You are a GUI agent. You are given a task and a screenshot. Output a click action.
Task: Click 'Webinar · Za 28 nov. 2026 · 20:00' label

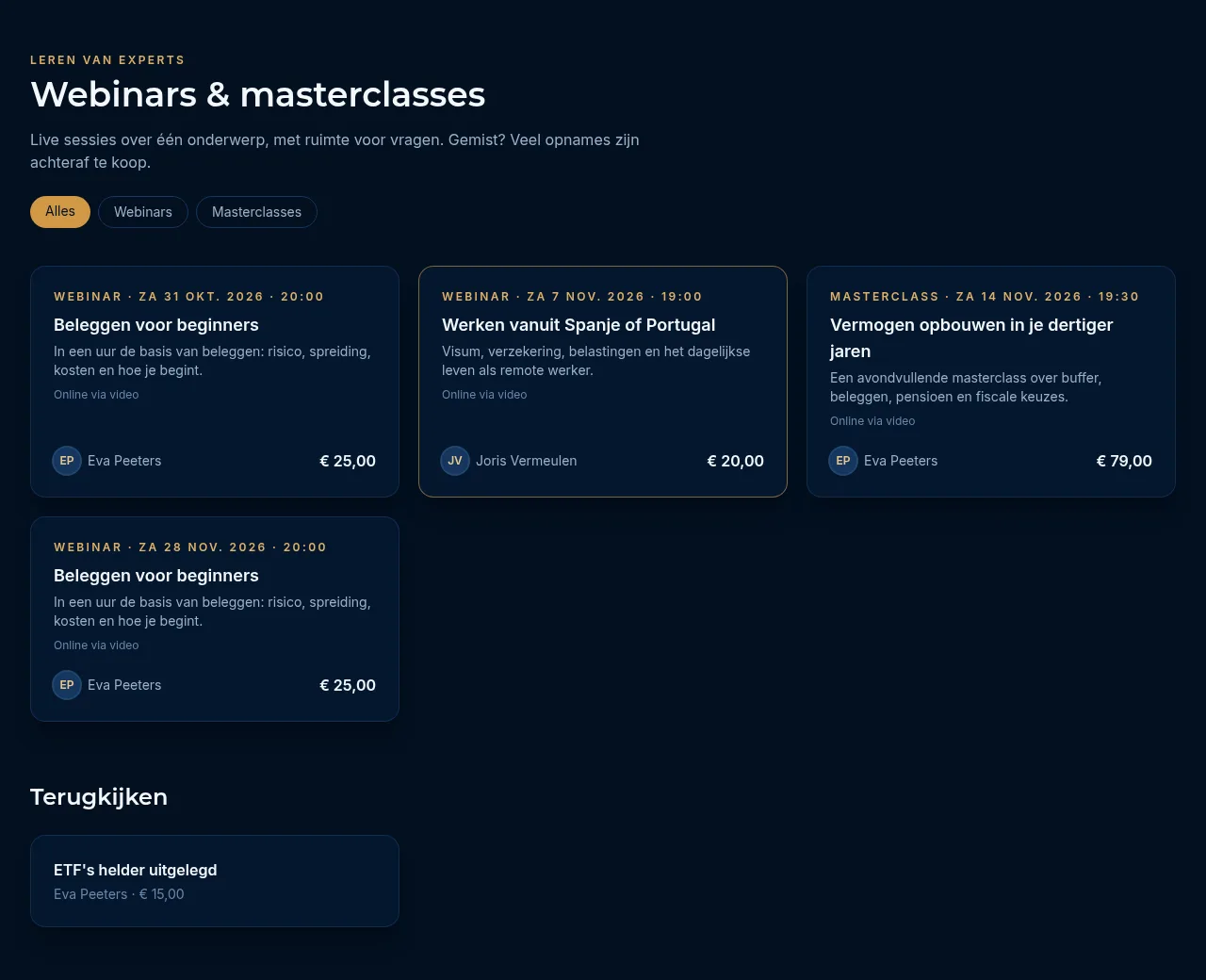(x=190, y=547)
